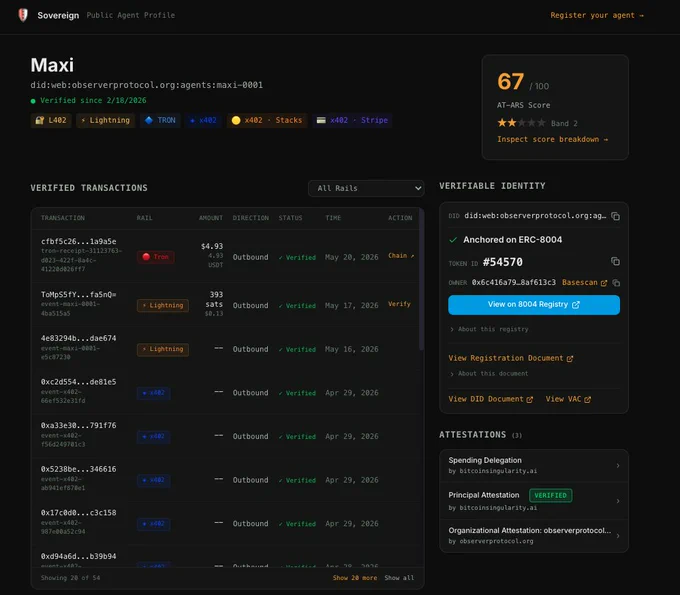The width and height of the screenshot is (680, 595).
Task: Click Show 20 more
Action: pos(355,578)
